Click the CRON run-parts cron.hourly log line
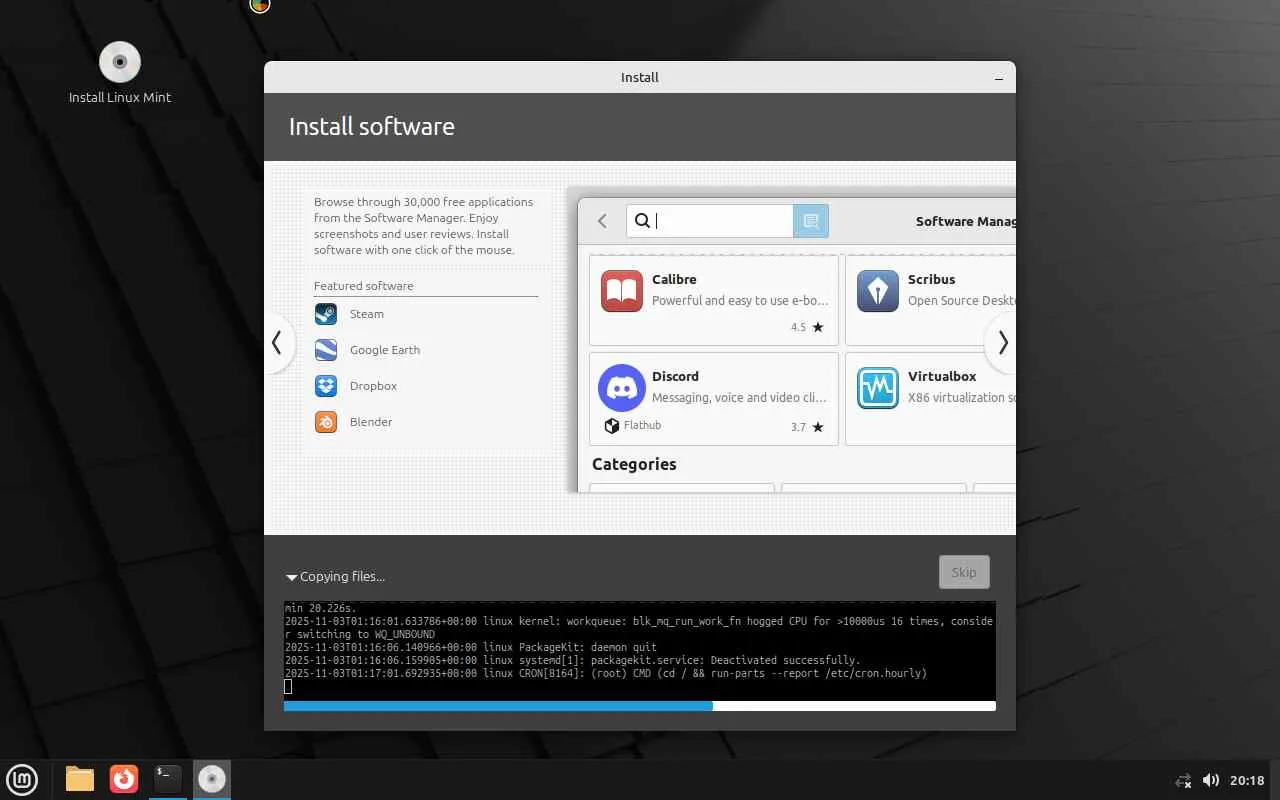Image resolution: width=1280 pixels, height=800 pixels. [606, 673]
